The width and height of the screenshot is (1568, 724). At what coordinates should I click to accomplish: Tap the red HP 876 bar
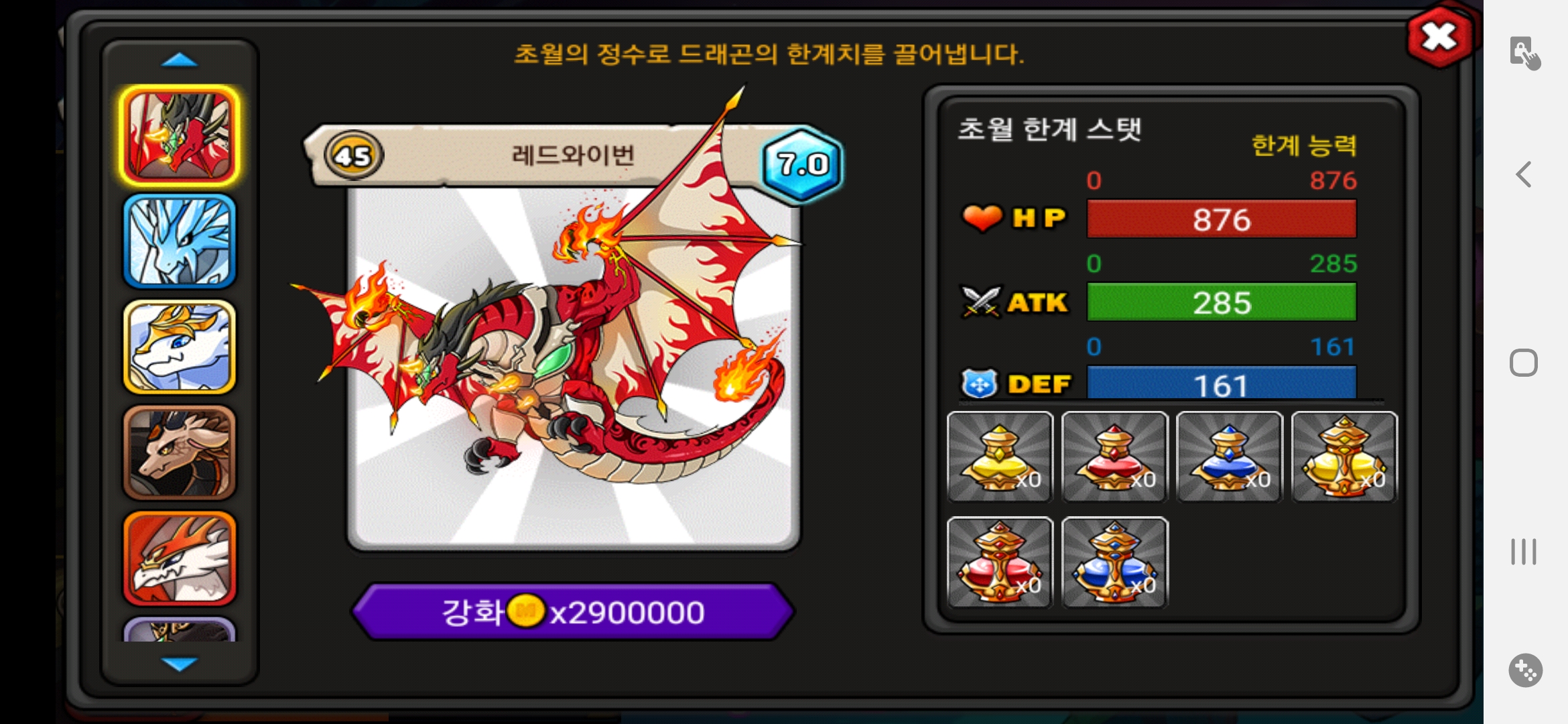(x=1222, y=219)
